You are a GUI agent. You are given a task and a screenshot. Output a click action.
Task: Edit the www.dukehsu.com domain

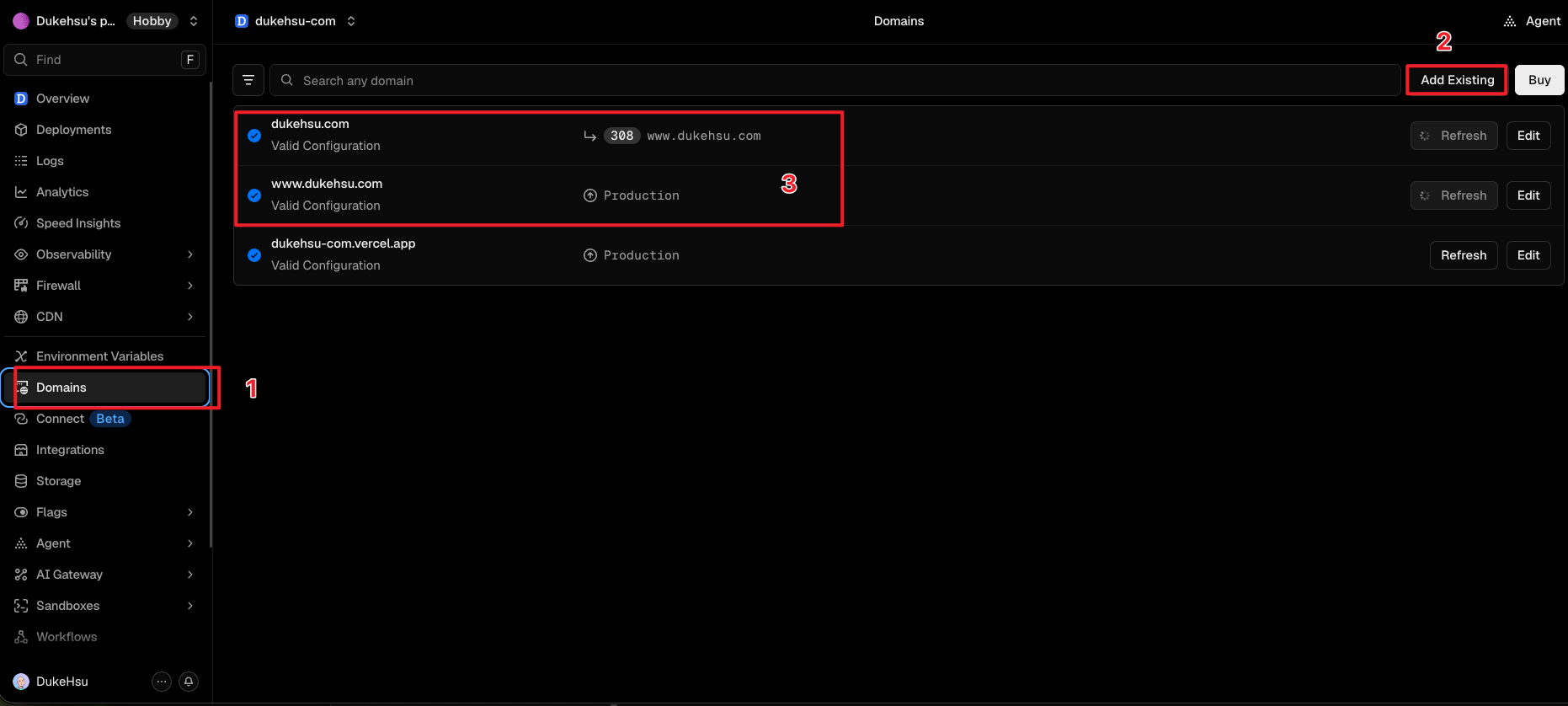(1528, 195)
